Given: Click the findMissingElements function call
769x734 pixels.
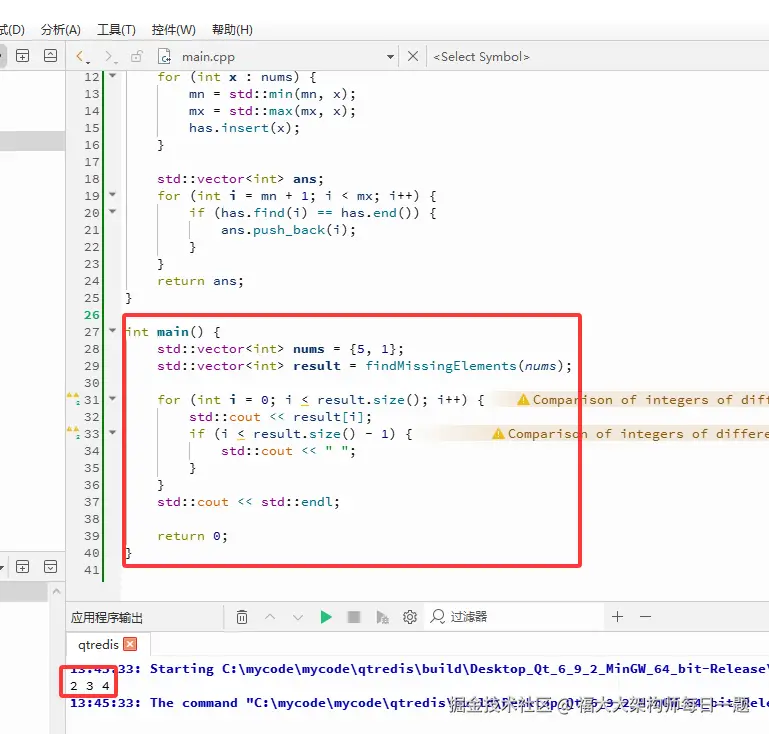Looking at the screenshot, I should [440, 366].
